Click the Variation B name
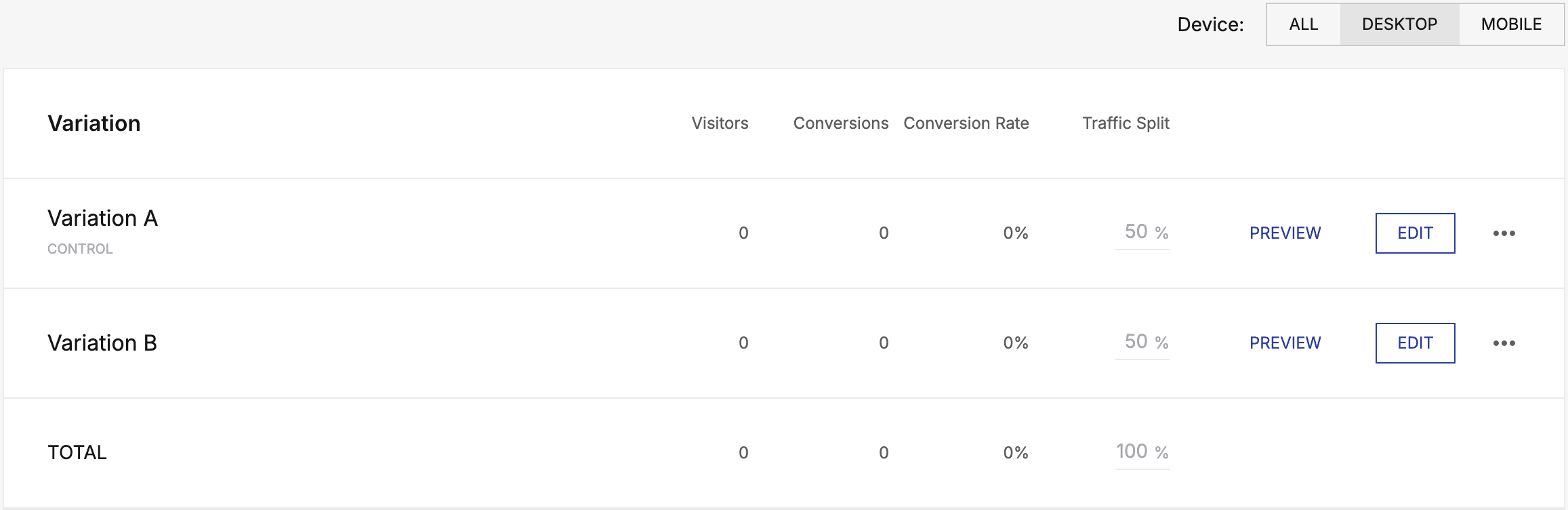 102,343
